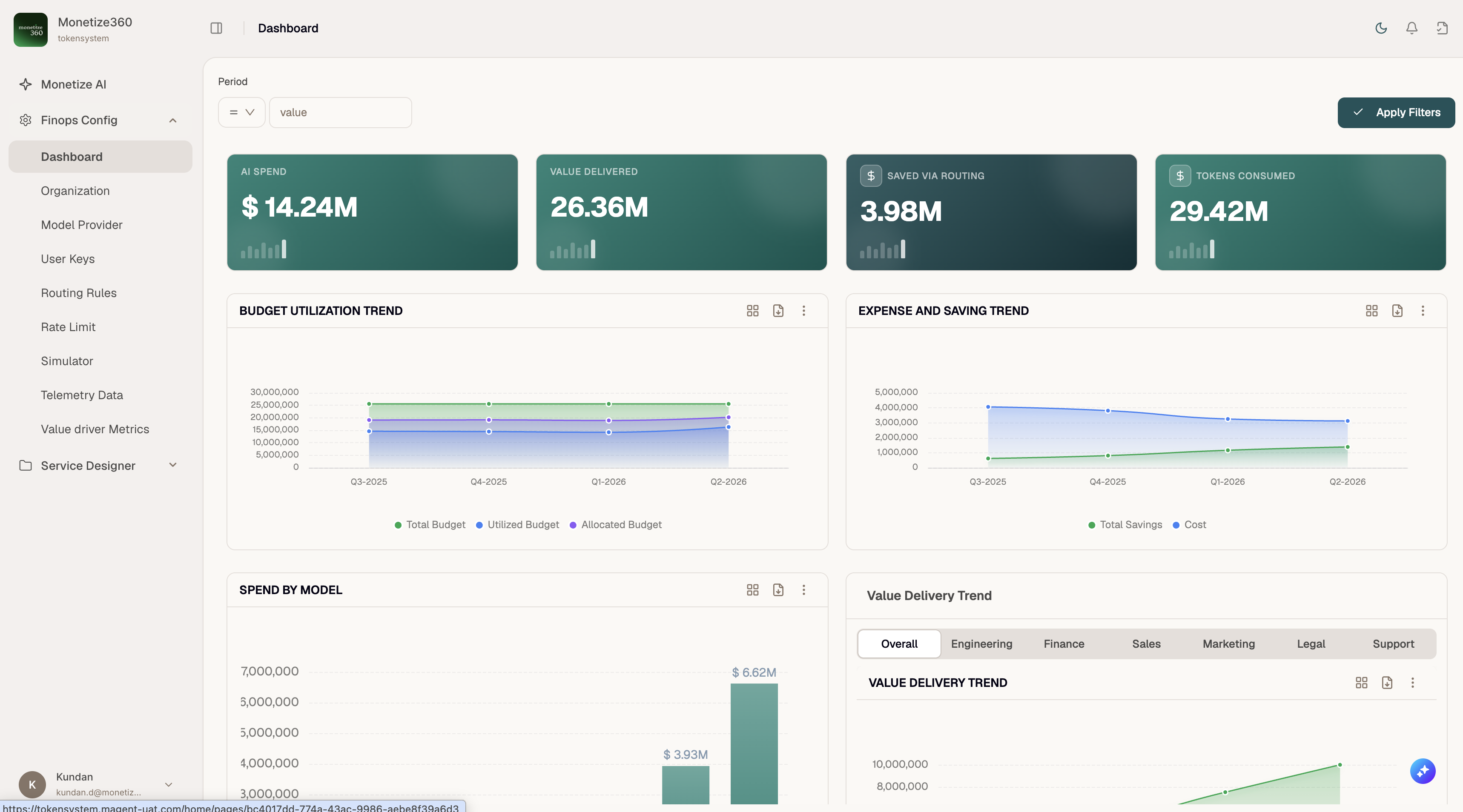Viewport: 1463px width, 812px height.
Task: Click the $ 6.62M bar in Spend by Model
Action: (x=754, y=744)
